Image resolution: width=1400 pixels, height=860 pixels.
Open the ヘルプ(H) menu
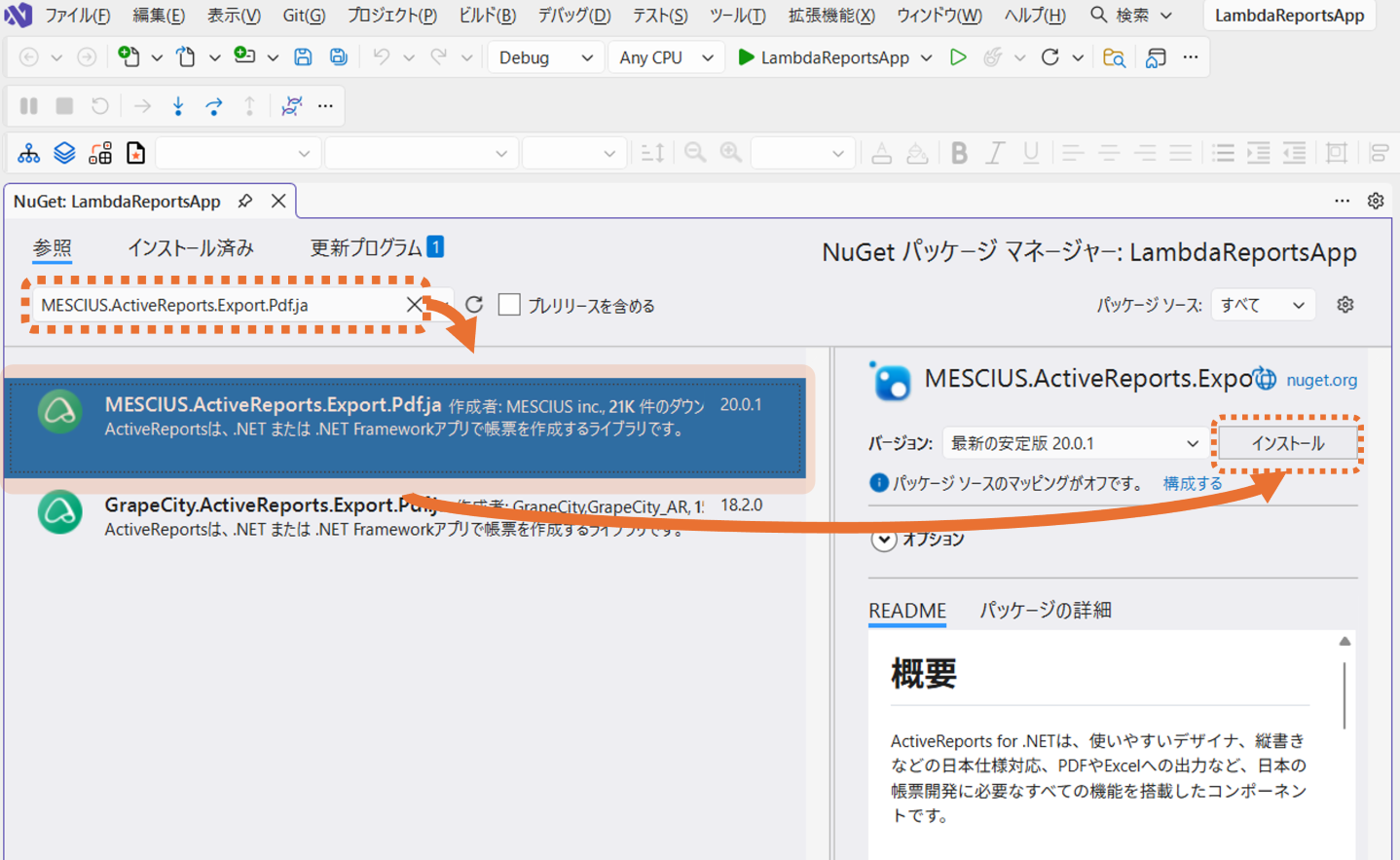coord(1035,16)
